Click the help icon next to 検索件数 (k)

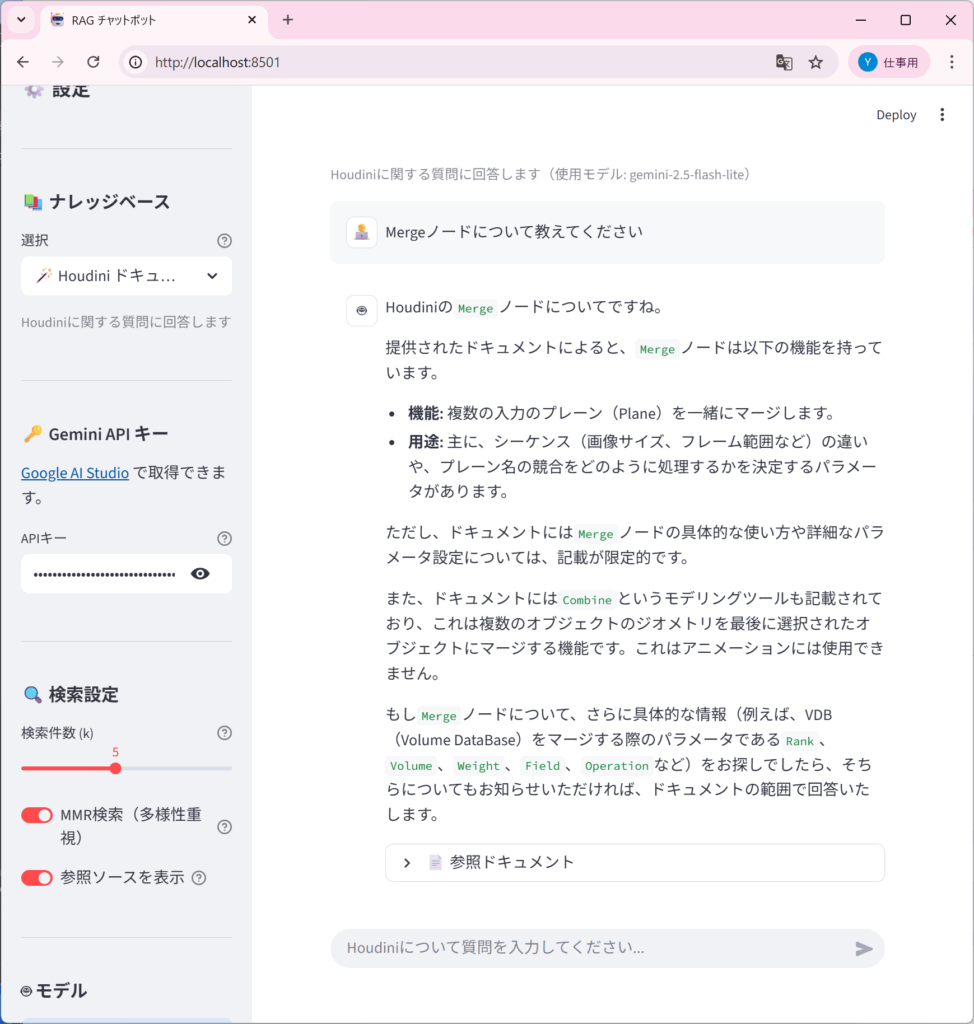[224, 733]
